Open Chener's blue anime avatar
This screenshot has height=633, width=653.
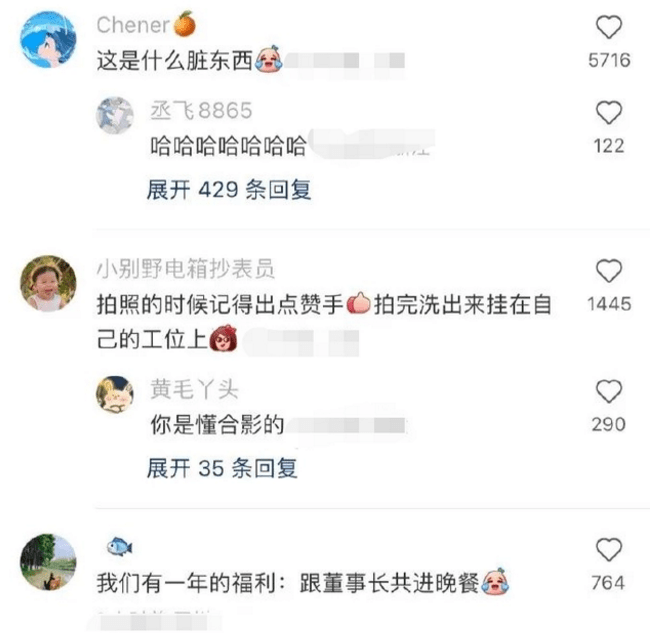click(x=48, y=39)
